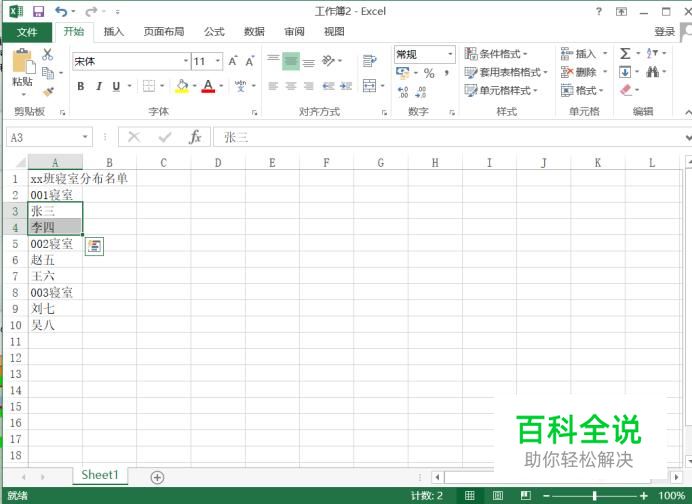Decrease indent
692x504 pixels.
328,86
